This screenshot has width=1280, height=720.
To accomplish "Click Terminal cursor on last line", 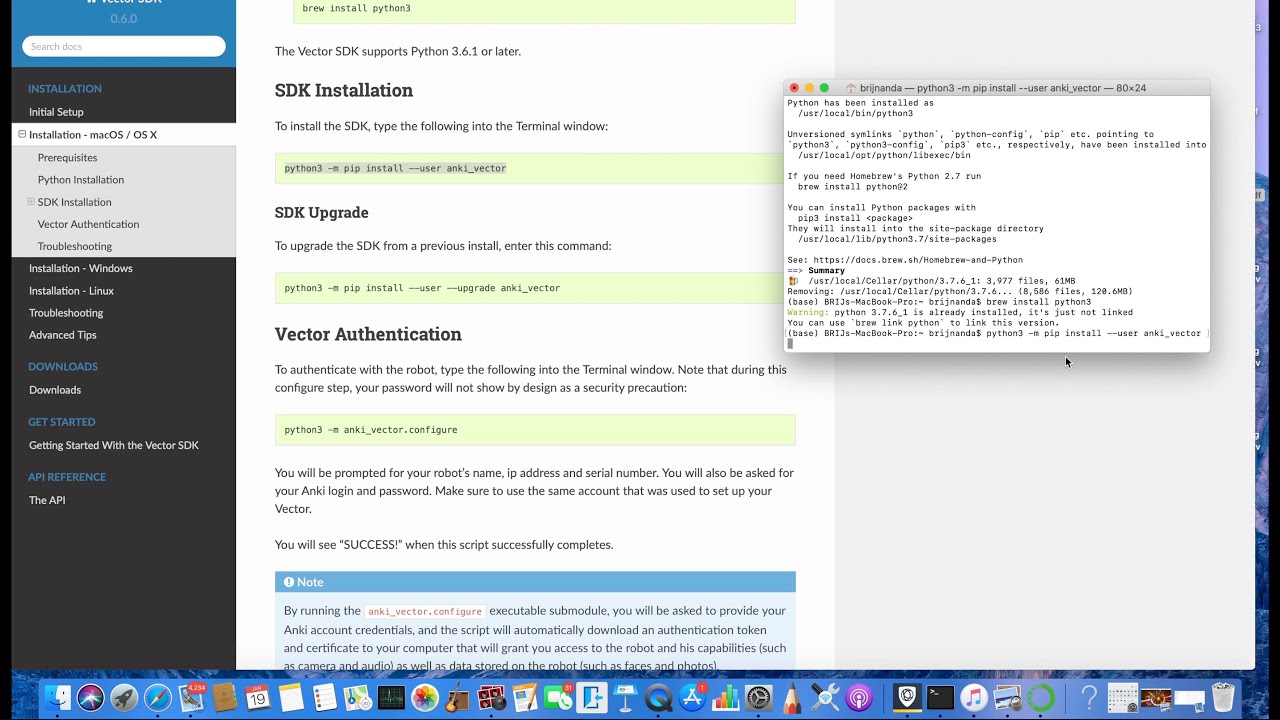I will [790, 344].
